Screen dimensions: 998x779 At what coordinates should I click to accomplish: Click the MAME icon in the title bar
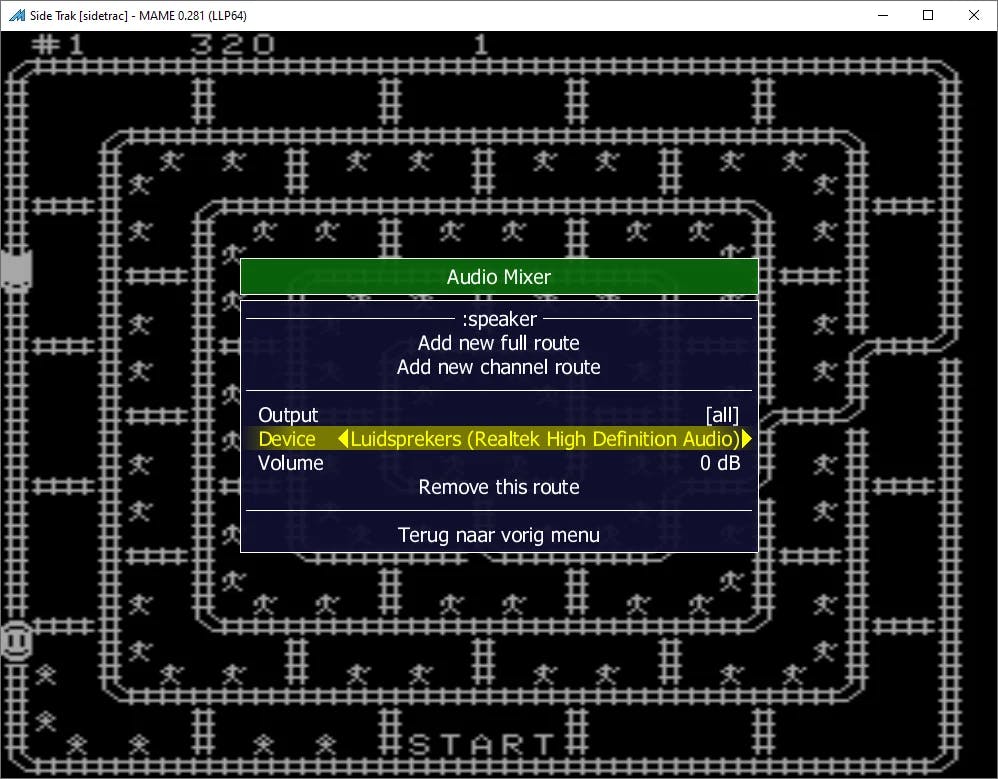[x=17, y=15]
